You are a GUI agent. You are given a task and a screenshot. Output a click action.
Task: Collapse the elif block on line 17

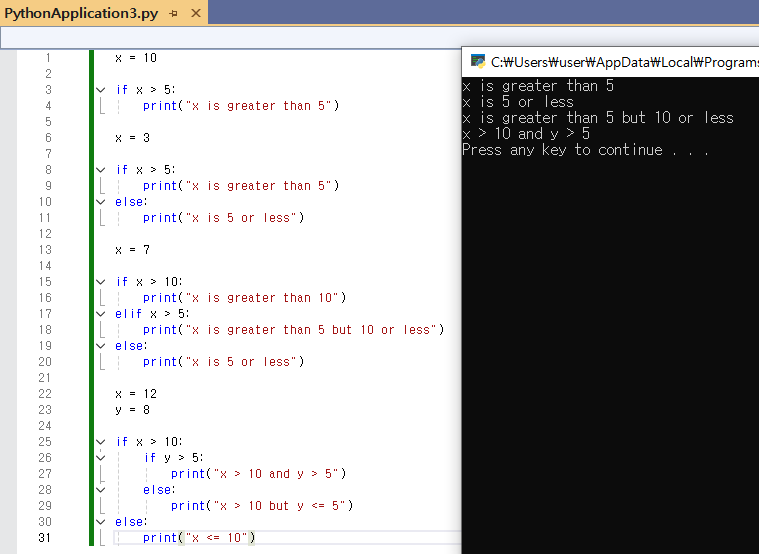point(101,313)
